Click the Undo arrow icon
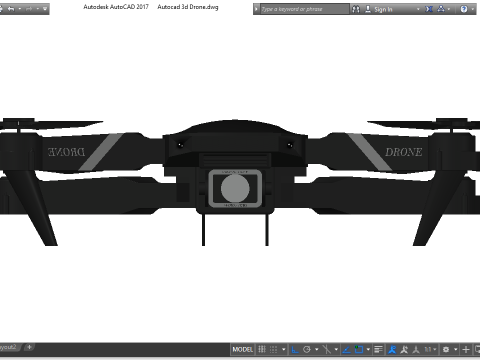 (11, 9)
